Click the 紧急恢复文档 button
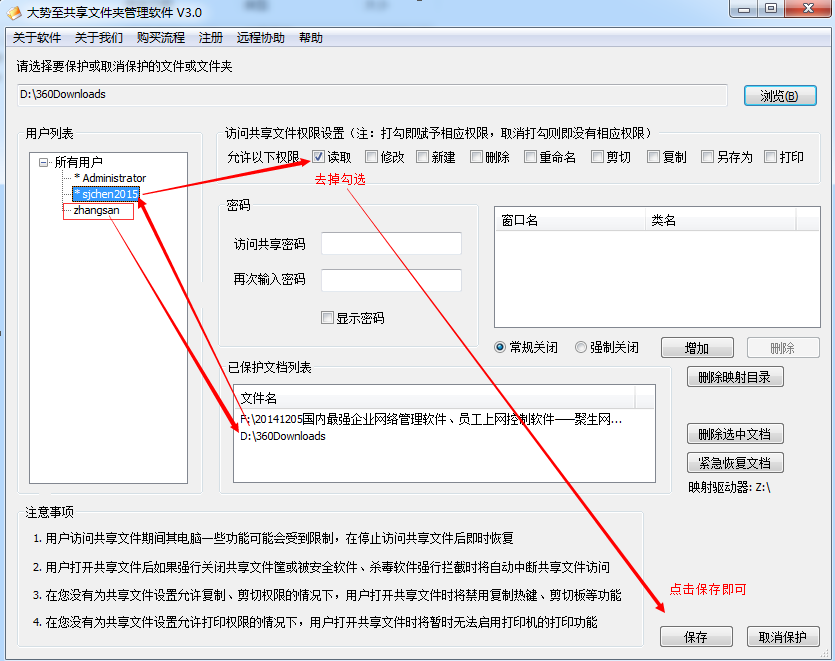The height and width of the screenshot is (661, 835). click(x=735, y=463)
